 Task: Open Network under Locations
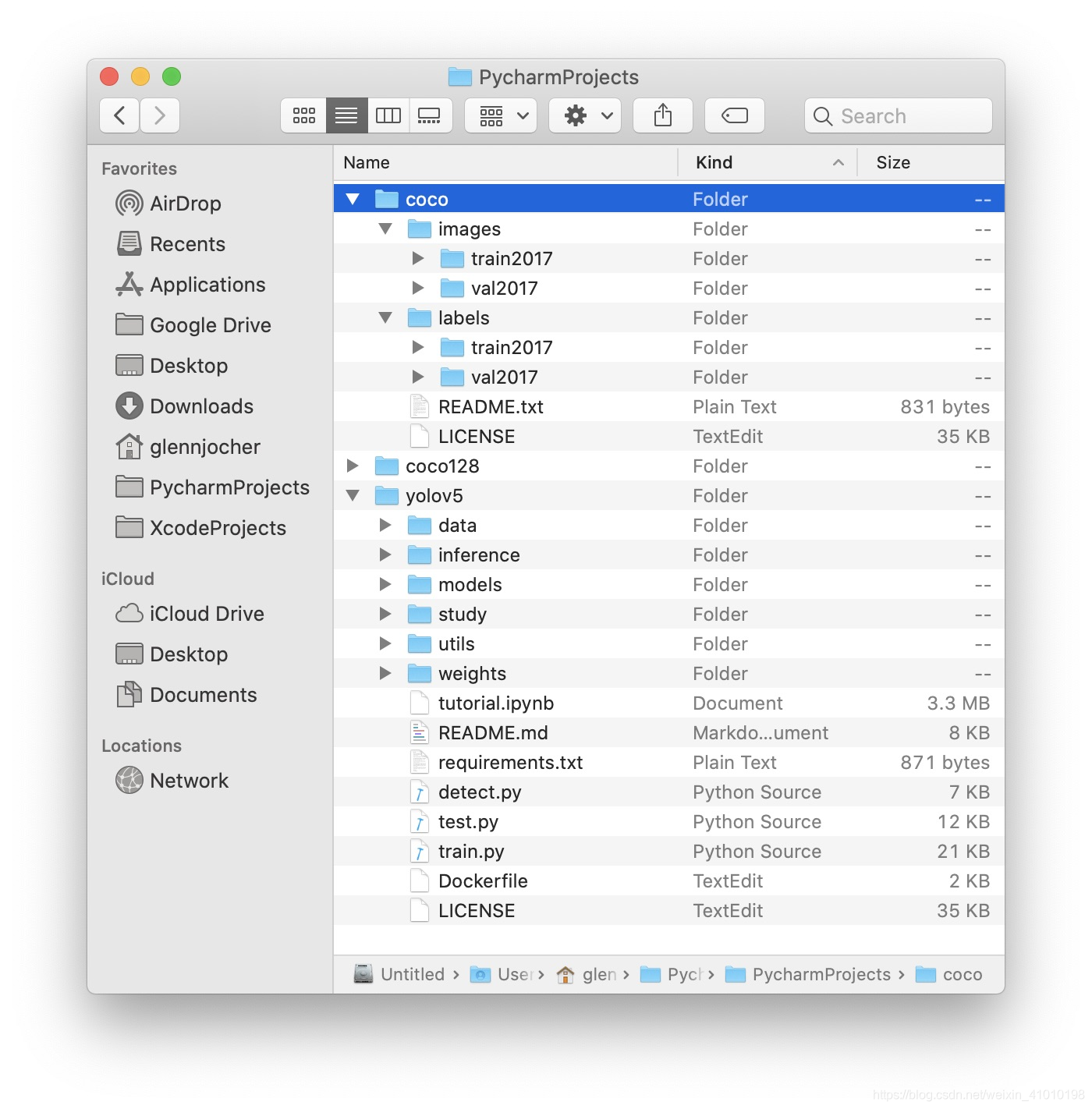click(x=172, y=781)
